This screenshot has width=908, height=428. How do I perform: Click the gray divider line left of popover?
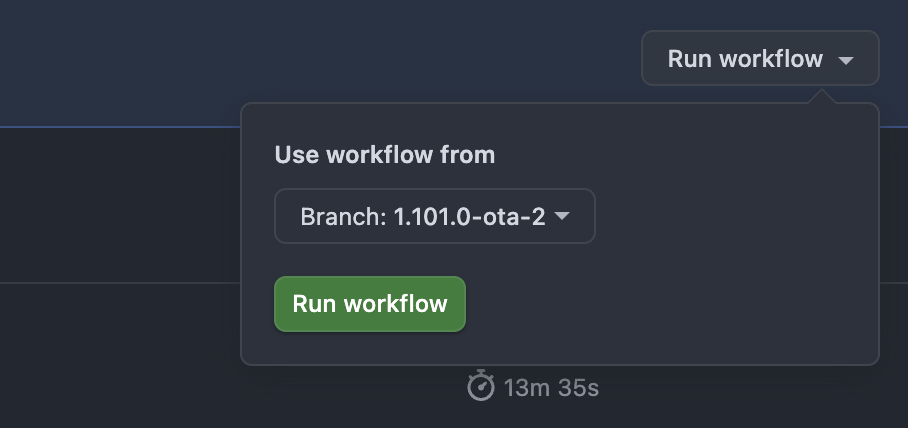[x=120, y=283]
